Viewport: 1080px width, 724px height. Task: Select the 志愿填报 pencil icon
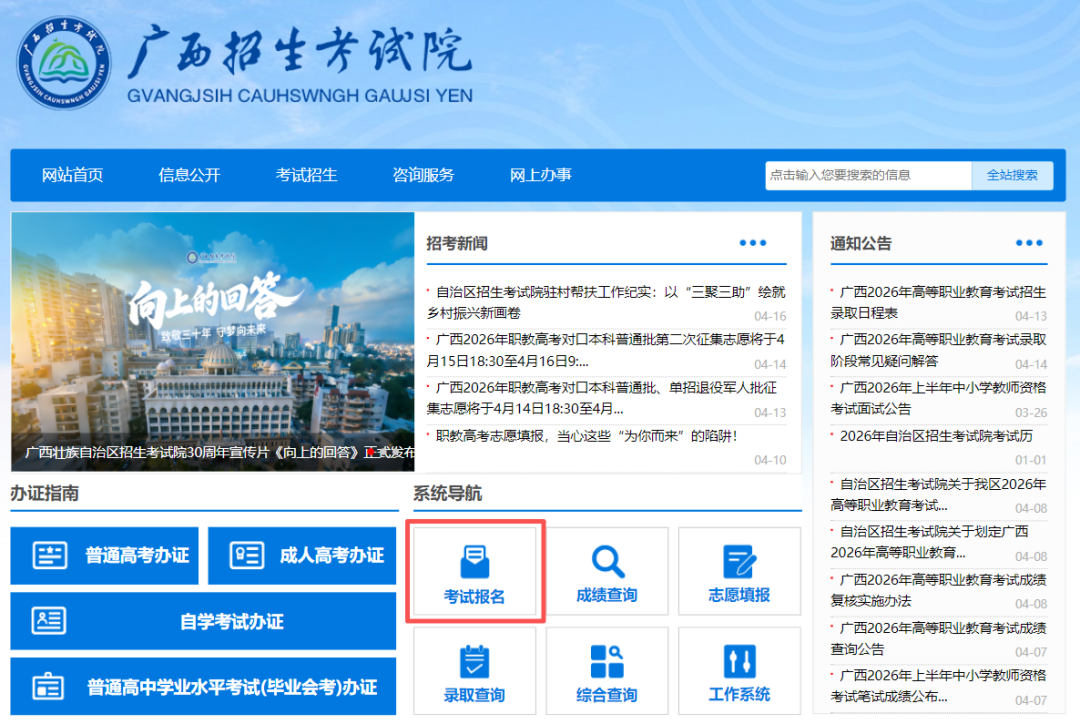pos(740,561)
